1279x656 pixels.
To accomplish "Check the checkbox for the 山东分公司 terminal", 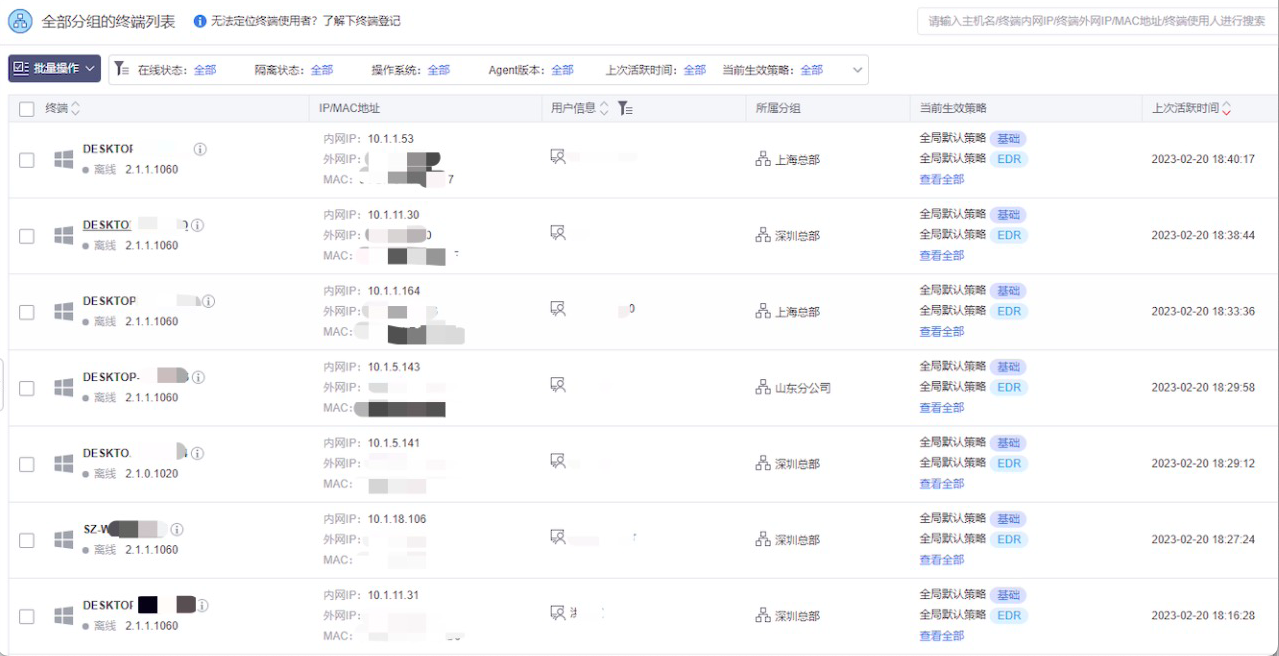I will pyautogui.click(x=27, y=387).
